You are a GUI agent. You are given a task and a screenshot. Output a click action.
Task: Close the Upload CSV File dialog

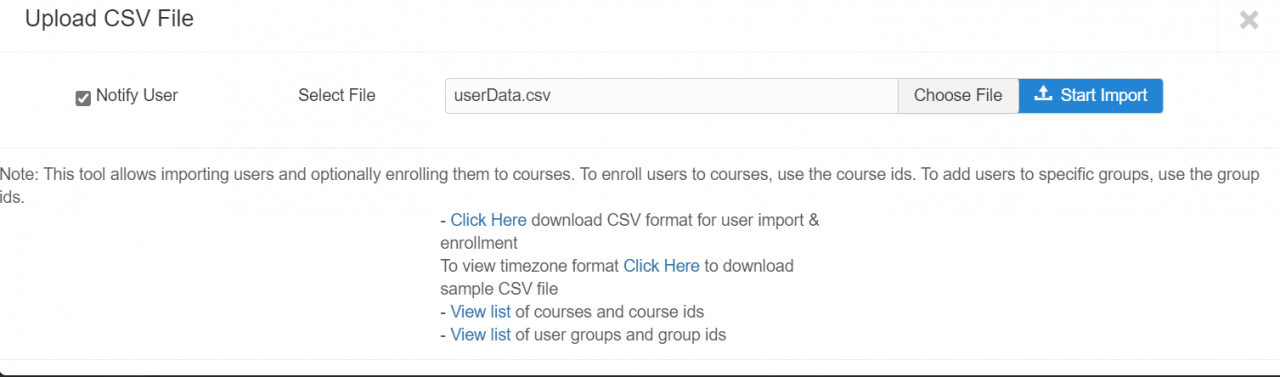(x=1248, y=20)
